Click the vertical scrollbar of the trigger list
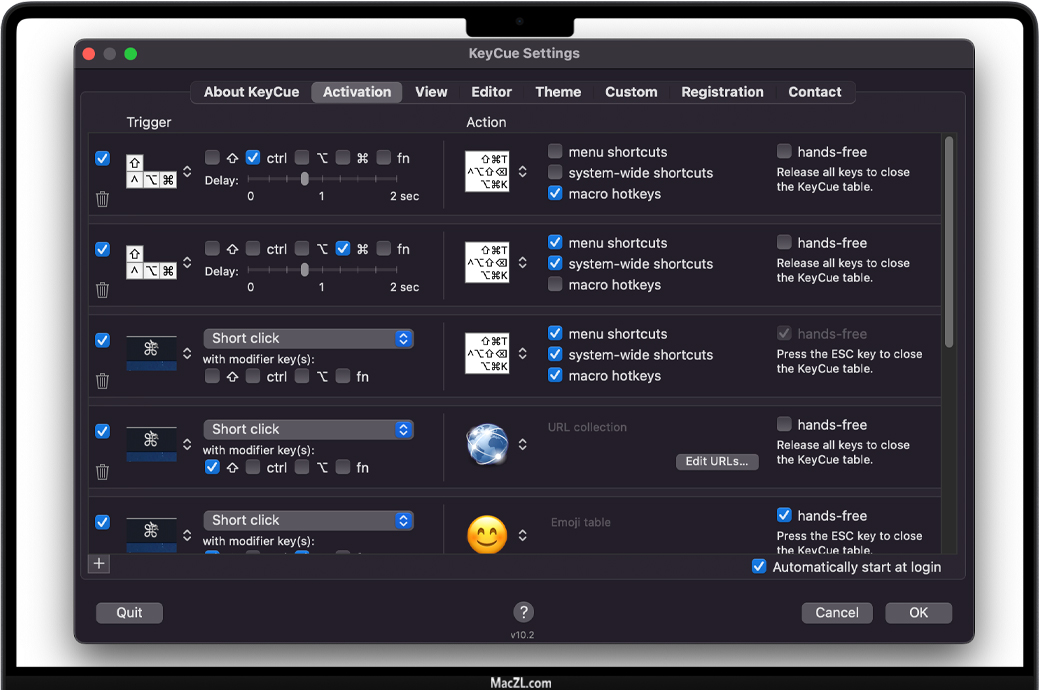Image resolution: width=1040 pixels, height=690 pixels. 949,242
